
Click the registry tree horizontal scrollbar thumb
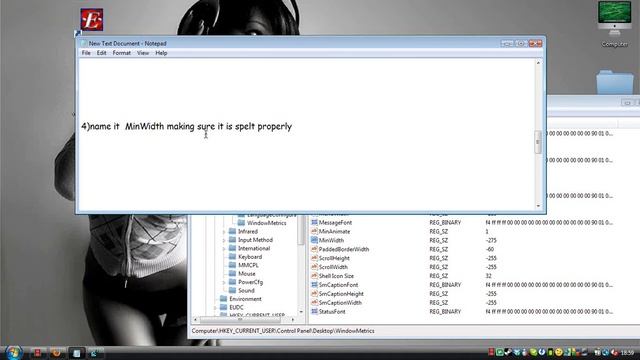[x=240, y=320]
